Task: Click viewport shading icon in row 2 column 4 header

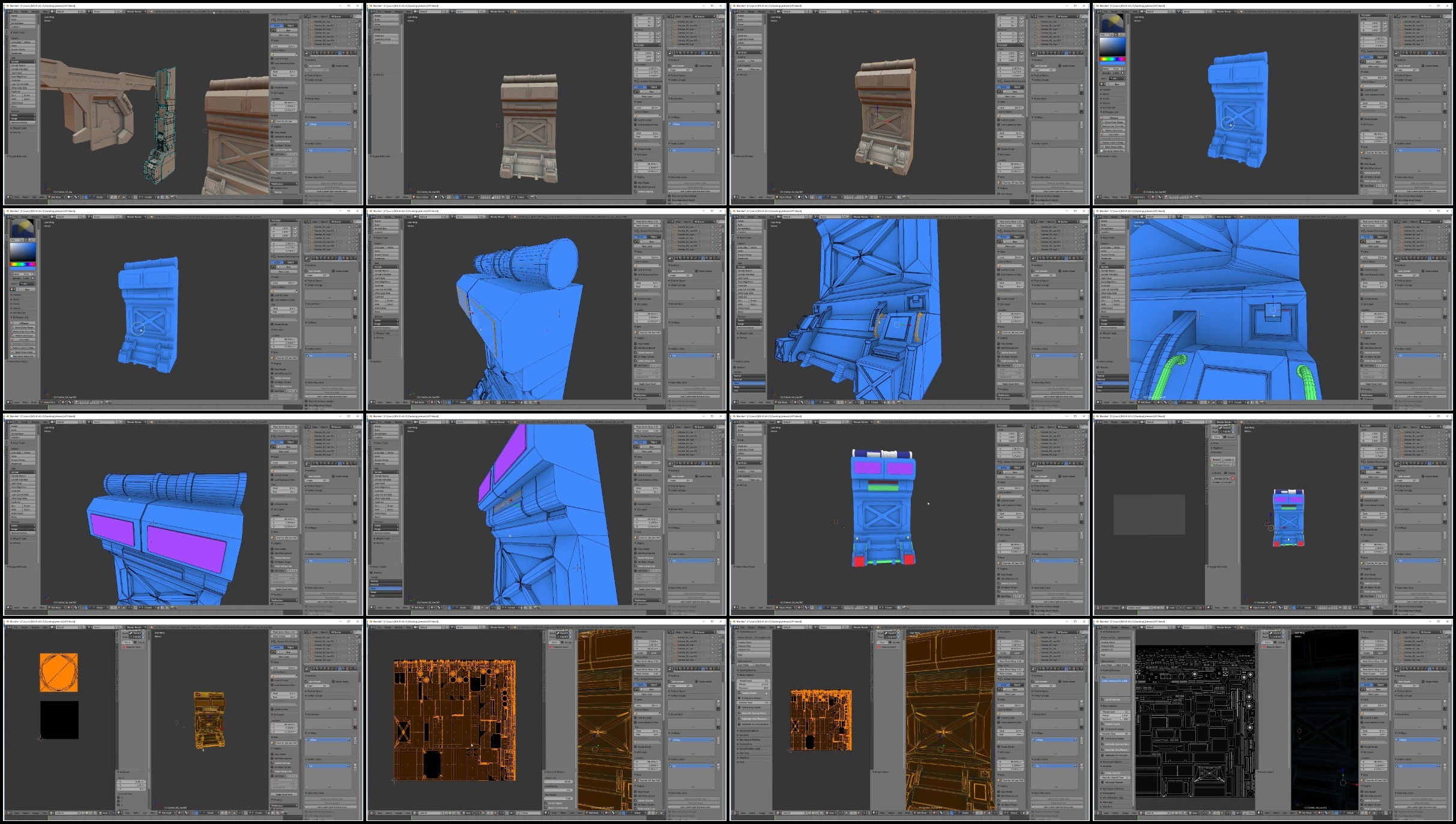Action: (x=1159, y=402)
